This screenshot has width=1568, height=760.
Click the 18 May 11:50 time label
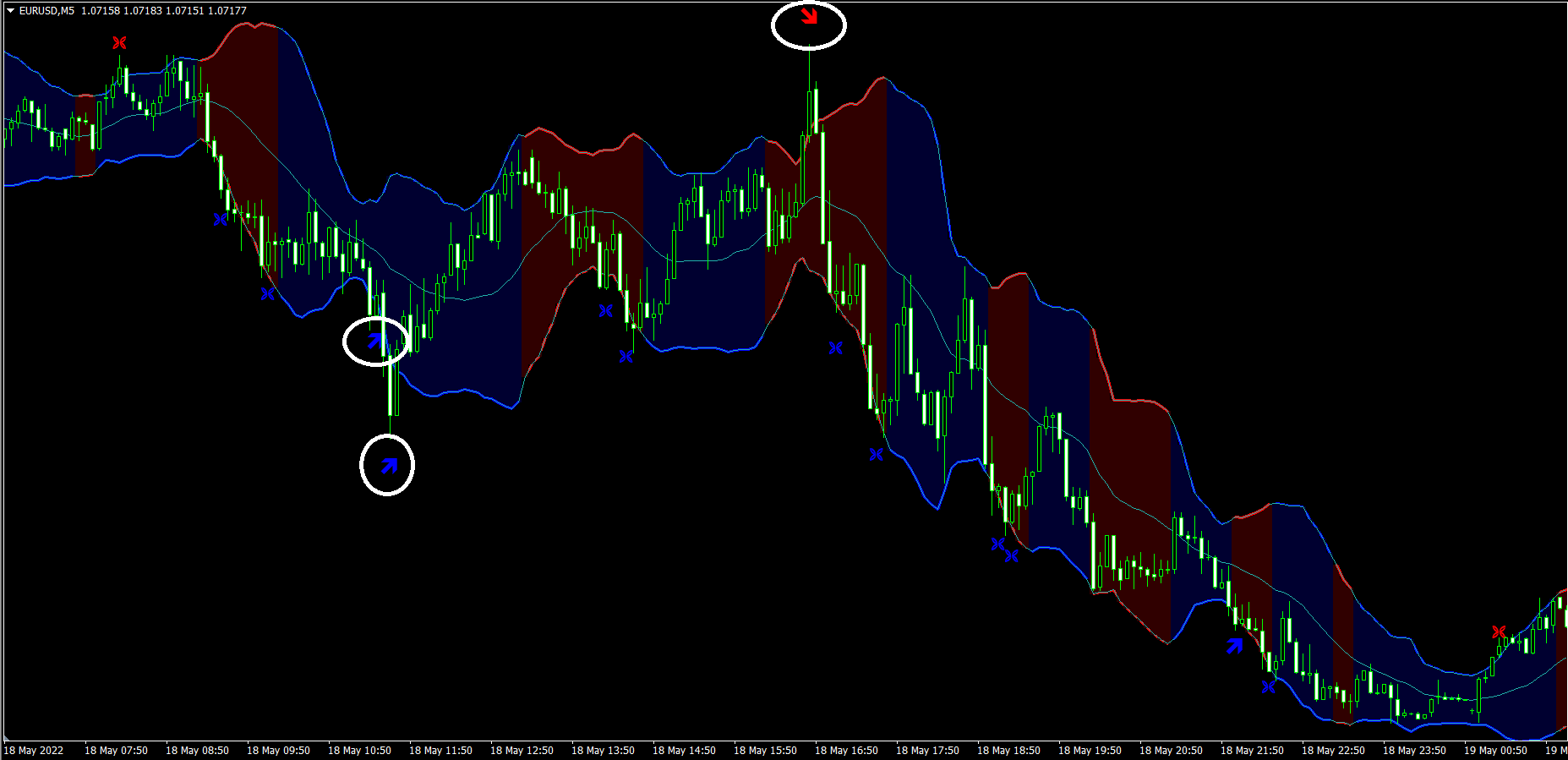440,751
